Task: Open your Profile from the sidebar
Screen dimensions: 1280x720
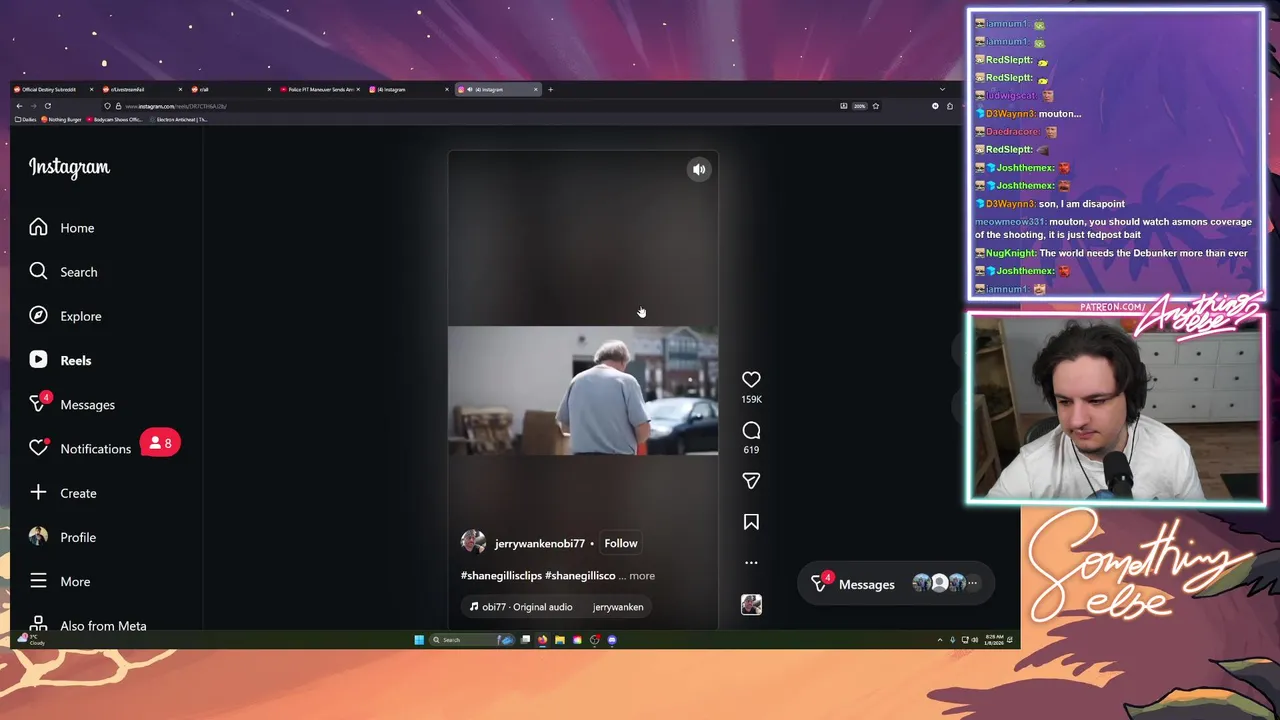Action: click(63, 537)
